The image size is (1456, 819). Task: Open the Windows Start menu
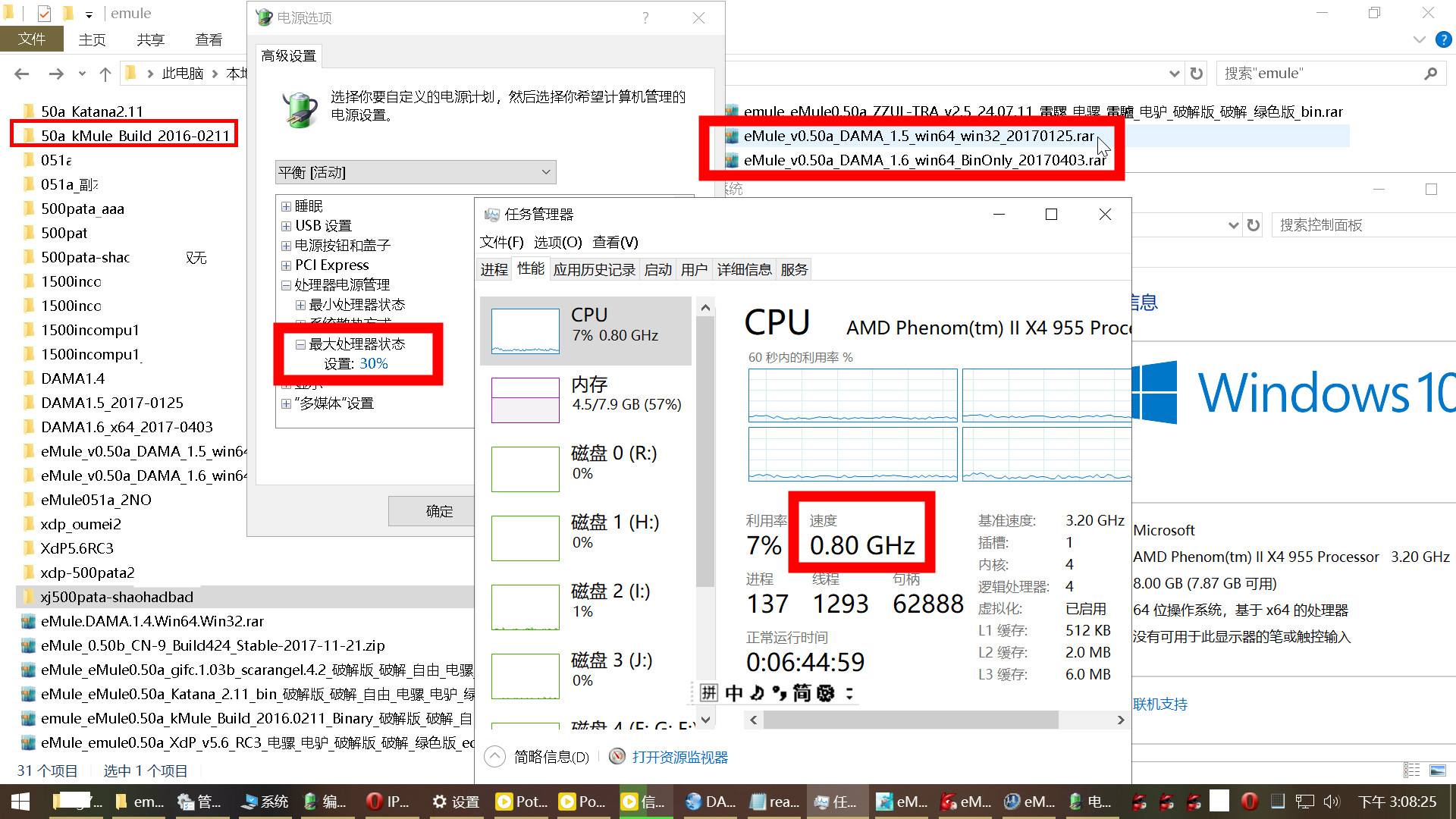20,802
